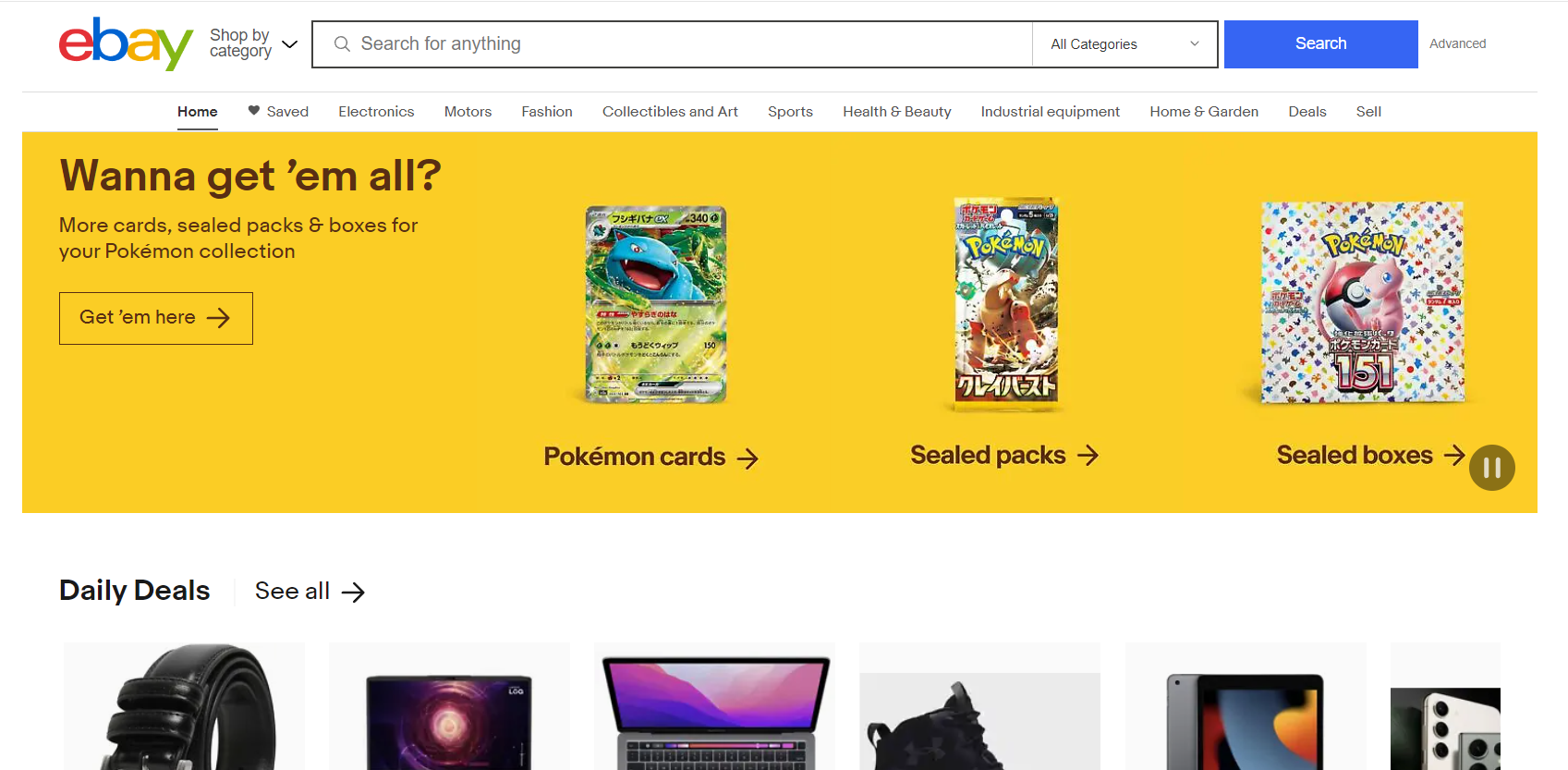Click the arrow next to Pokémon cards
The width and height of the screenshot is (1568, 770).
pyautogui.click(x=748, y=458)
